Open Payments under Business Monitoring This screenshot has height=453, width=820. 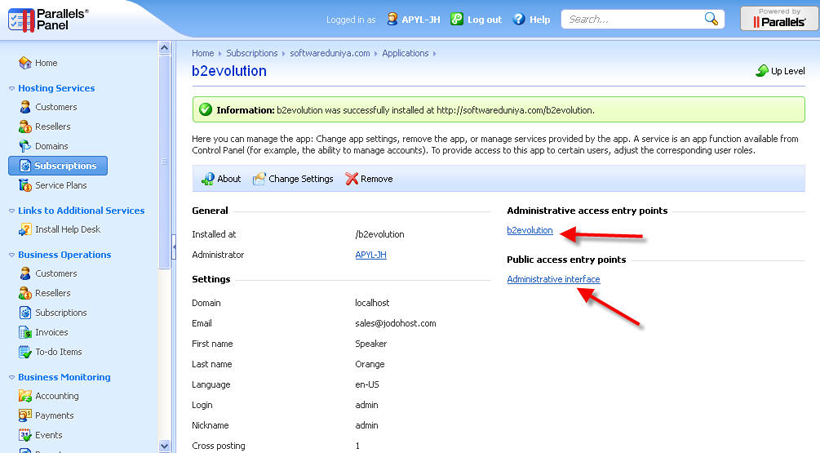pos(46,415)
